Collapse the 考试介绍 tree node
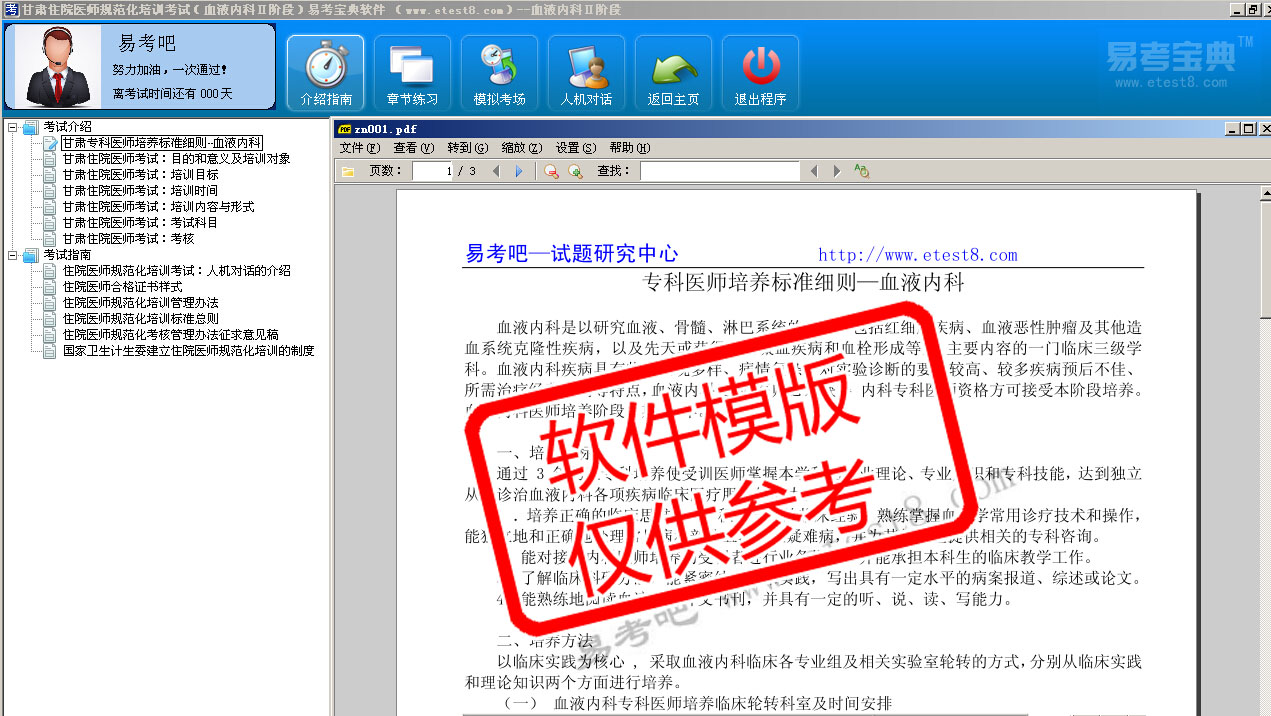This screenshot has width=1271, height=716. click(x=12, y=127)
